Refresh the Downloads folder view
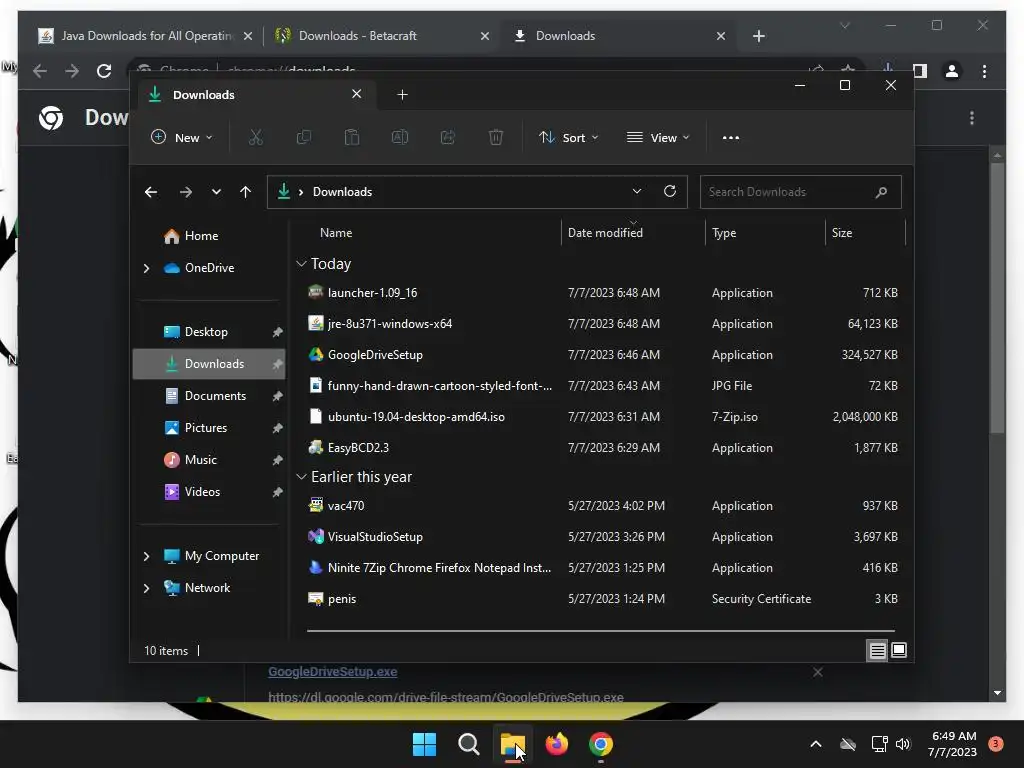This screenshot has width=1024, height=768. coord(669,191)
